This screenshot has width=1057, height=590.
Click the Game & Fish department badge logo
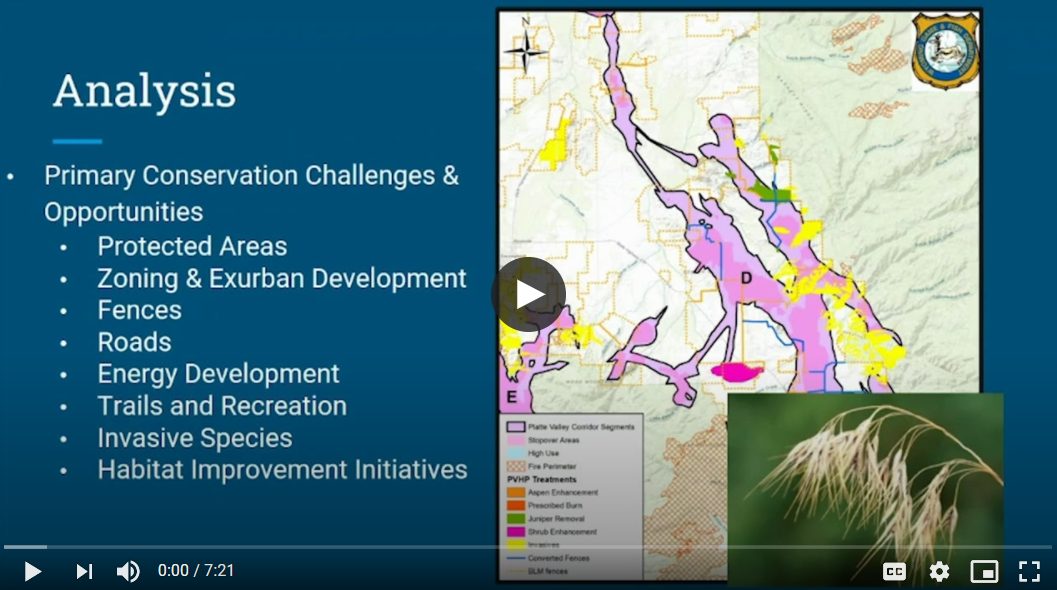[945, 51]
